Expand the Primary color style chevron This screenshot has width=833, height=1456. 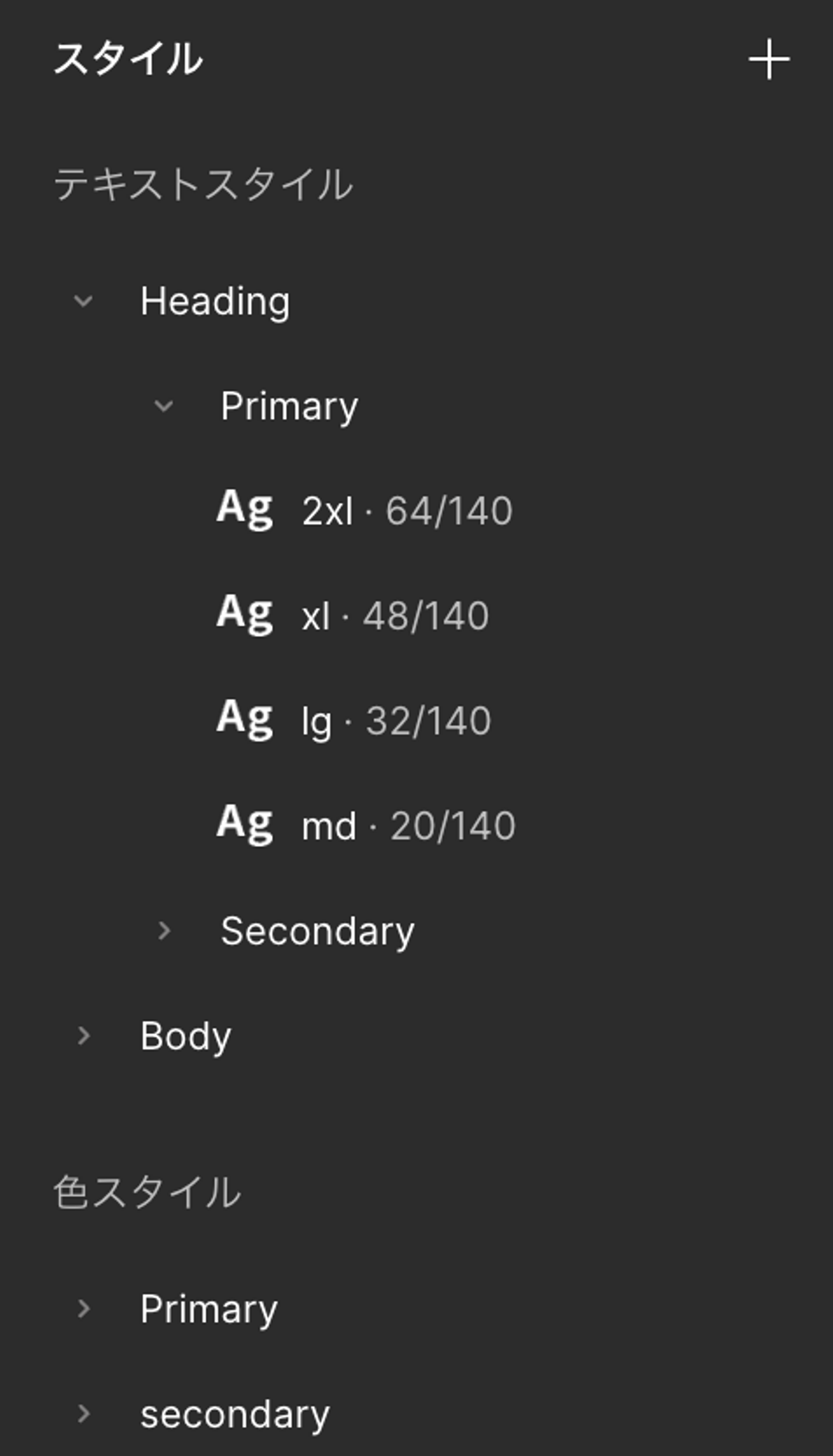click(83, 1308)
